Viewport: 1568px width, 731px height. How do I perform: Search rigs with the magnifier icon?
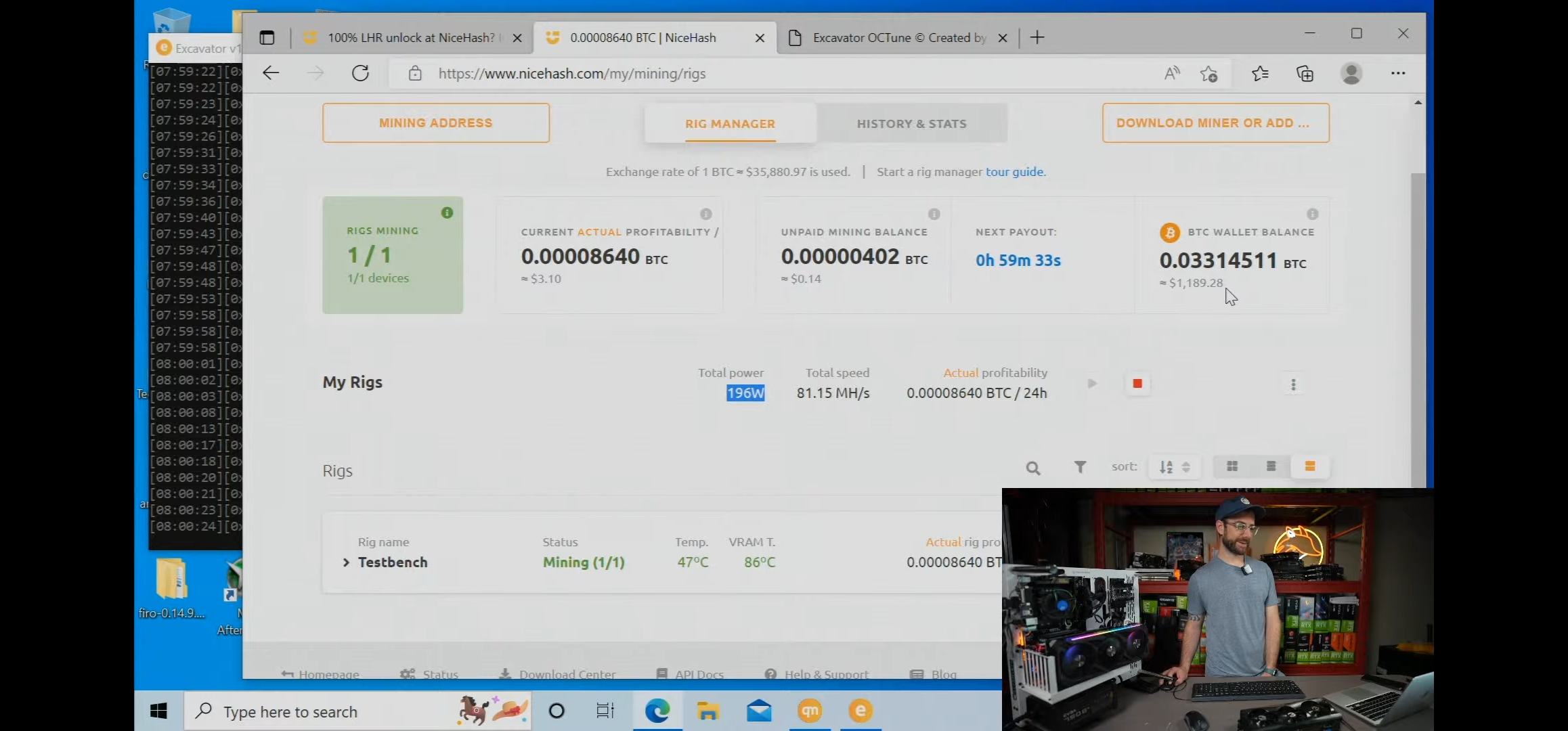pyautogui.click(x=1032, y=468)
